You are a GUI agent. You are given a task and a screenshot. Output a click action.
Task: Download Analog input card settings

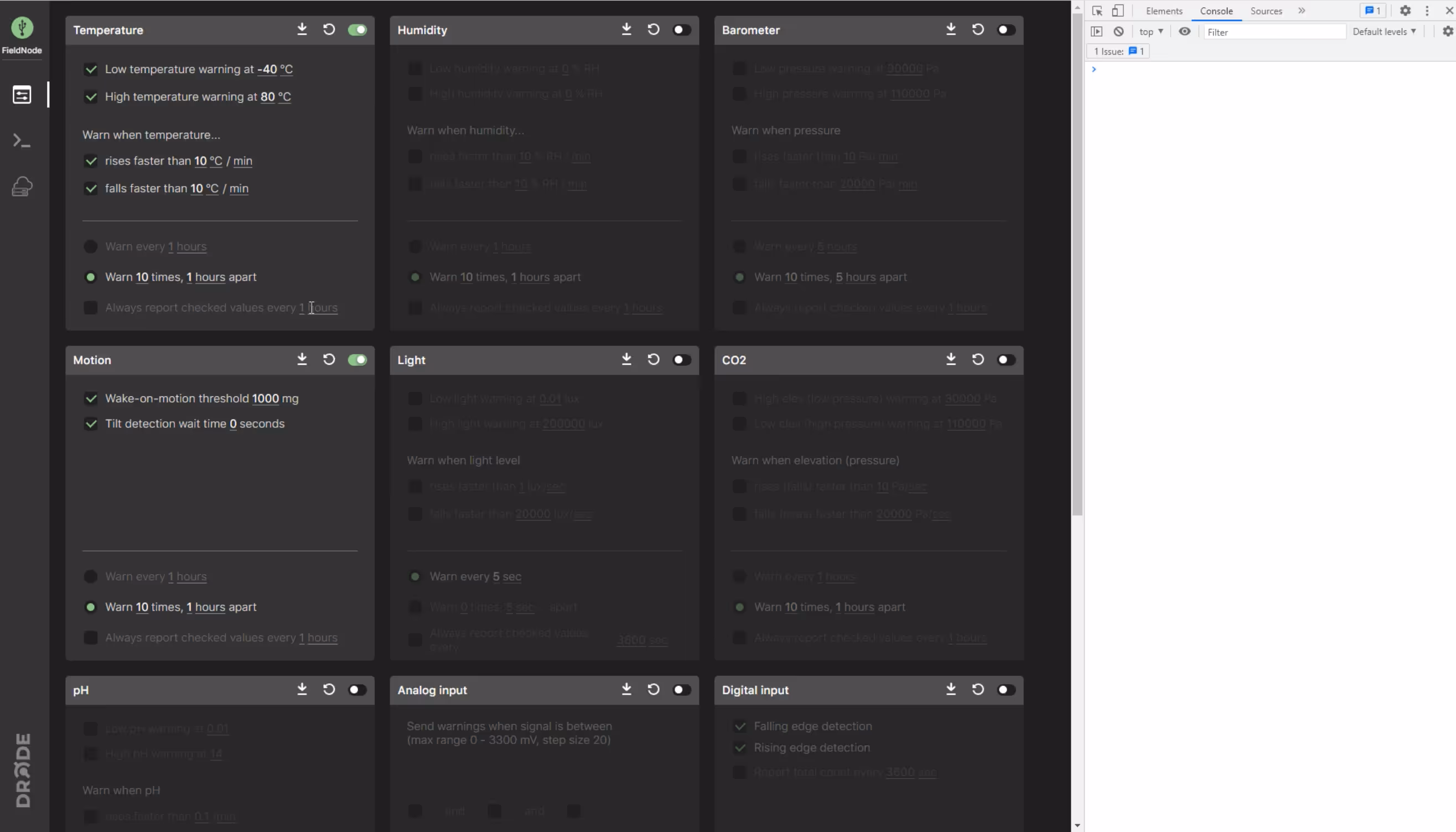(x=626, y=689)
